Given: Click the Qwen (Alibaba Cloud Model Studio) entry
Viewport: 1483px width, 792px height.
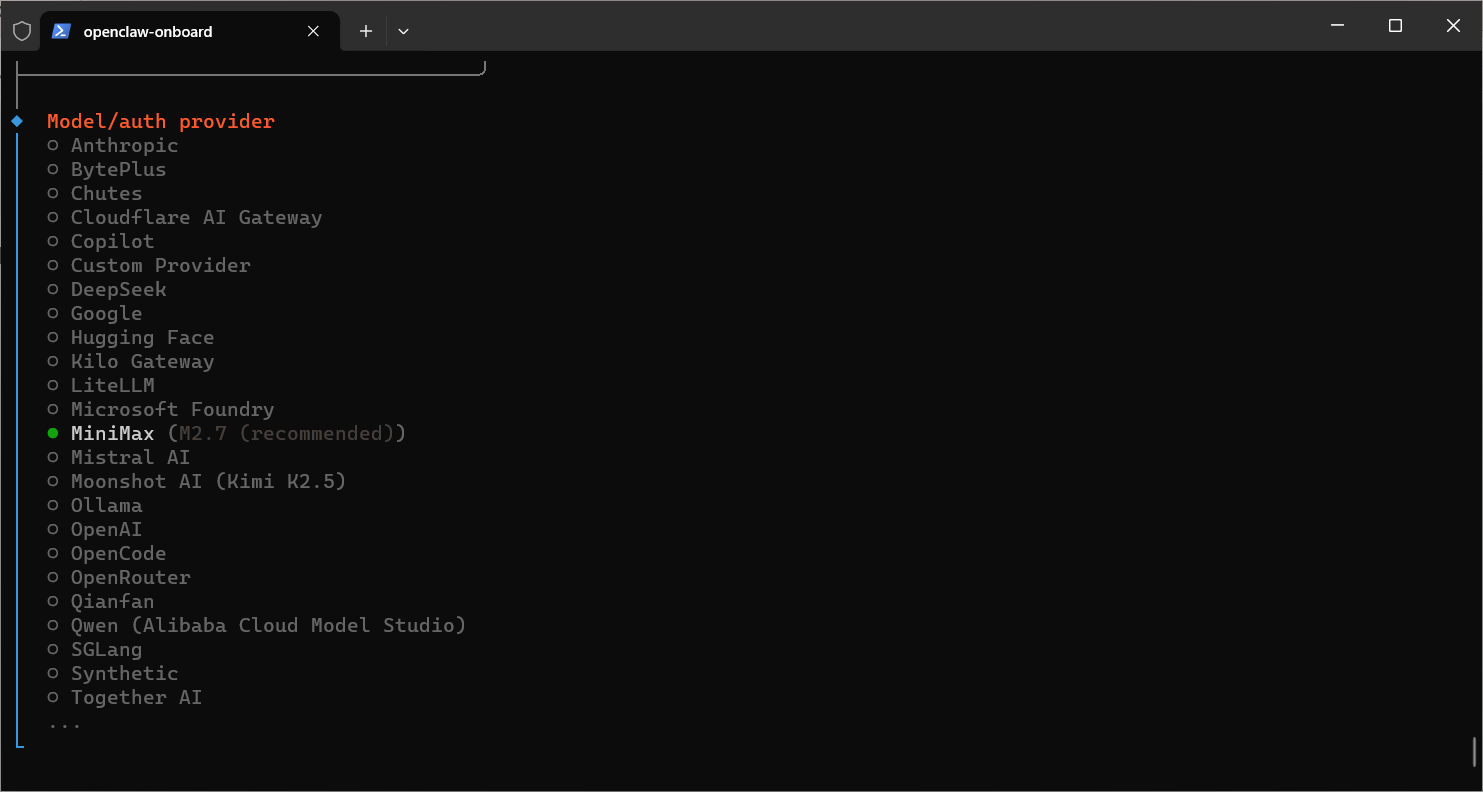Looking at the screenshot, I should 257,625.
